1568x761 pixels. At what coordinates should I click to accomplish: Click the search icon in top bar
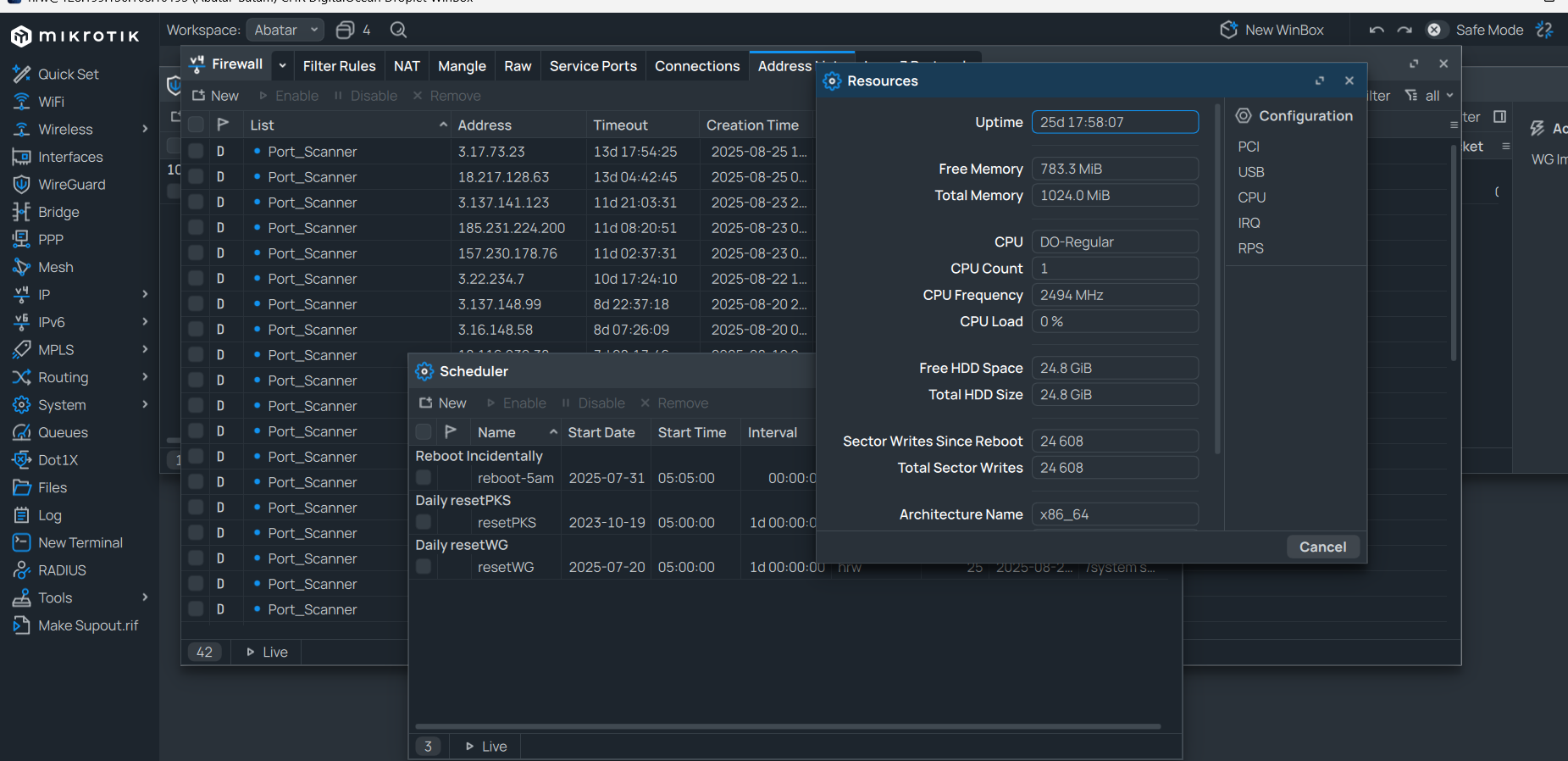(398, 31)
